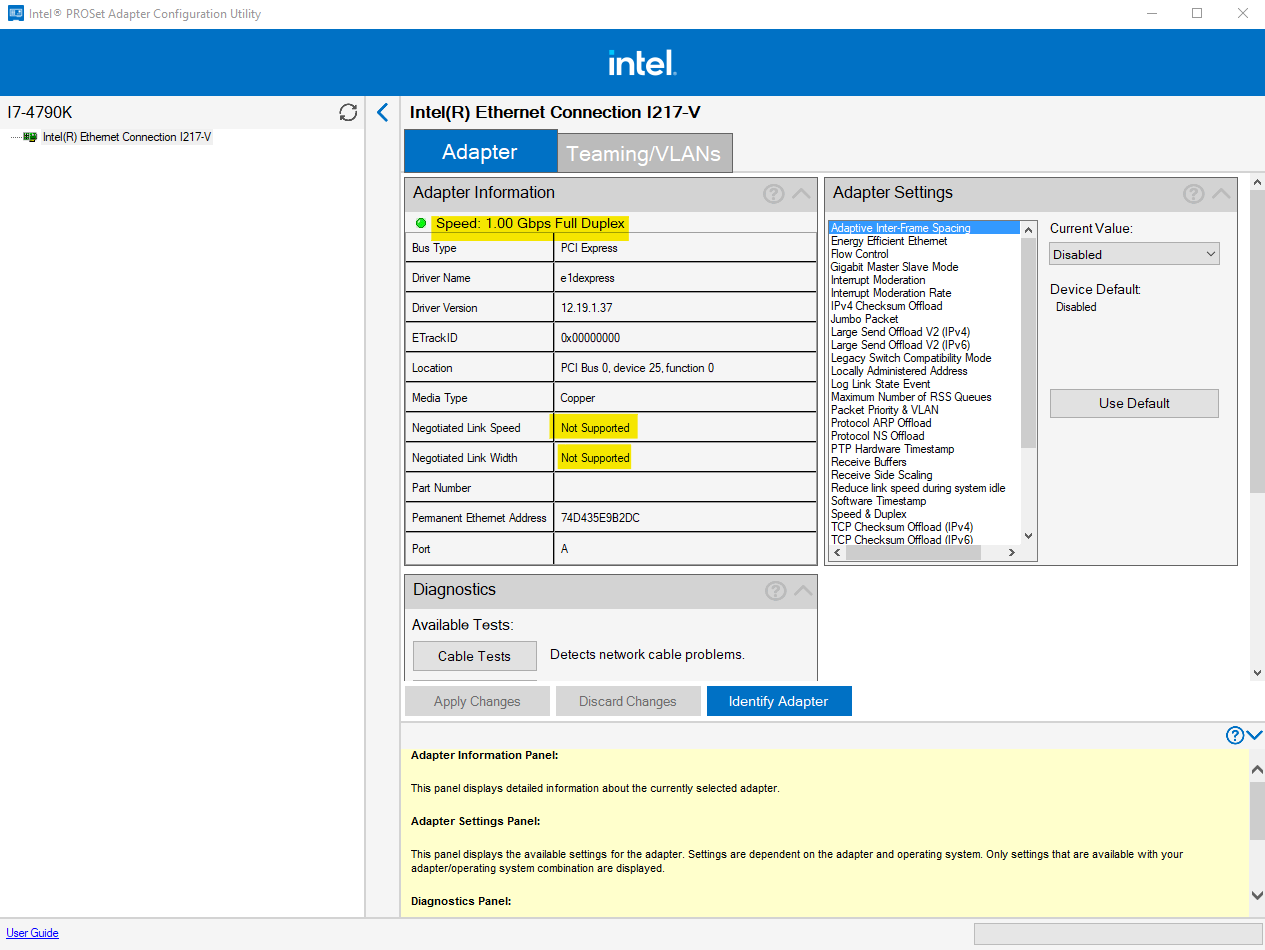Select the Jumbo Packet setting

coord(863,318)
